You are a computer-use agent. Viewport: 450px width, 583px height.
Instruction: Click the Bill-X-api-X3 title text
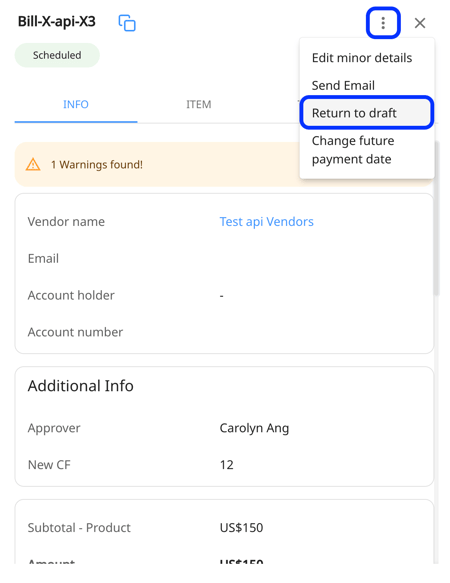click(x=57, y=22)
